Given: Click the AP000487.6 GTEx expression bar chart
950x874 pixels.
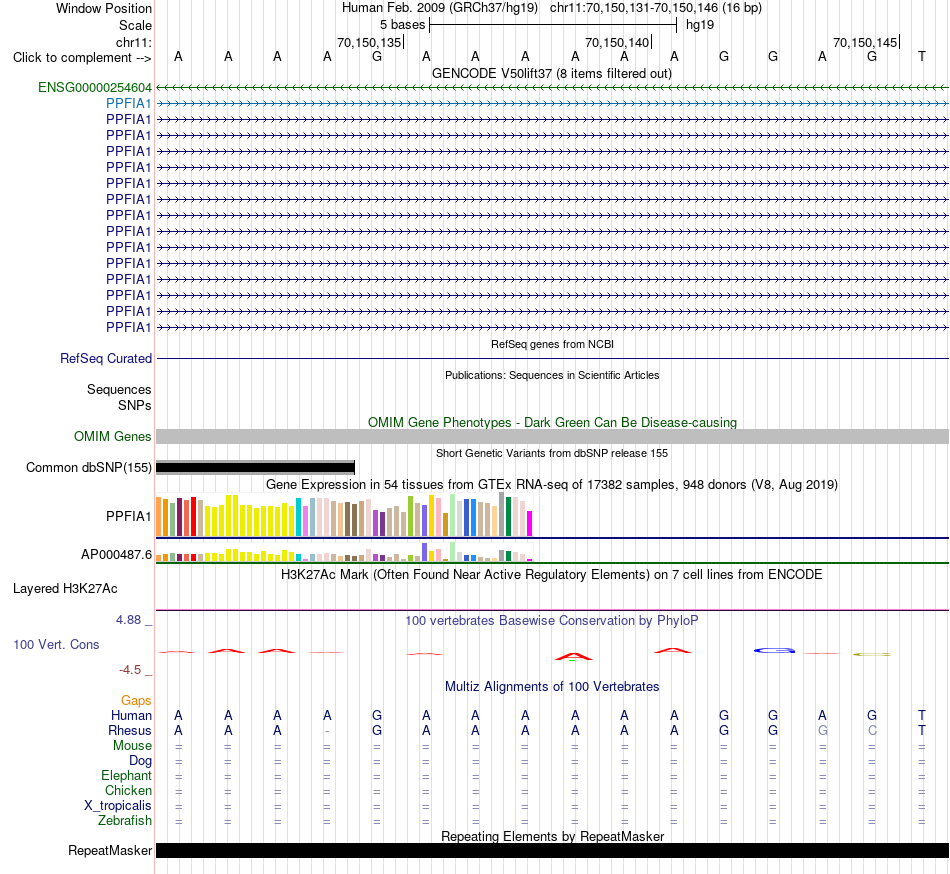Looking at the screenshot, I should coord(344,552).
